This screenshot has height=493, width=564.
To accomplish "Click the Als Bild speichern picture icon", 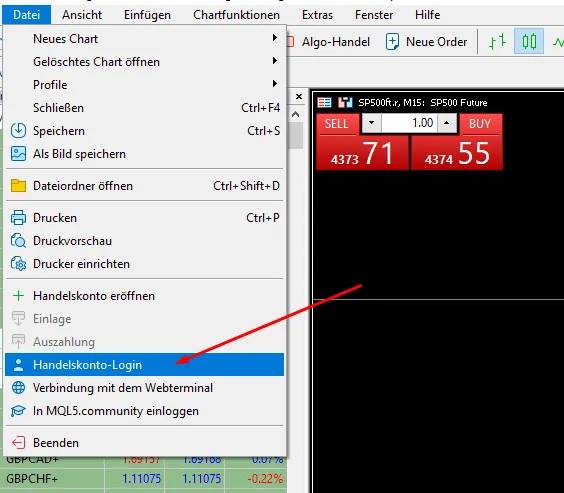I will 18,154.
